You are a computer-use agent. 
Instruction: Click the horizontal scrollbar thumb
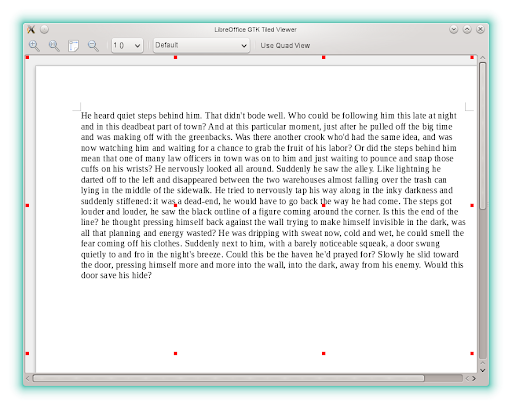pyautogui.click(x=228, y=378)
